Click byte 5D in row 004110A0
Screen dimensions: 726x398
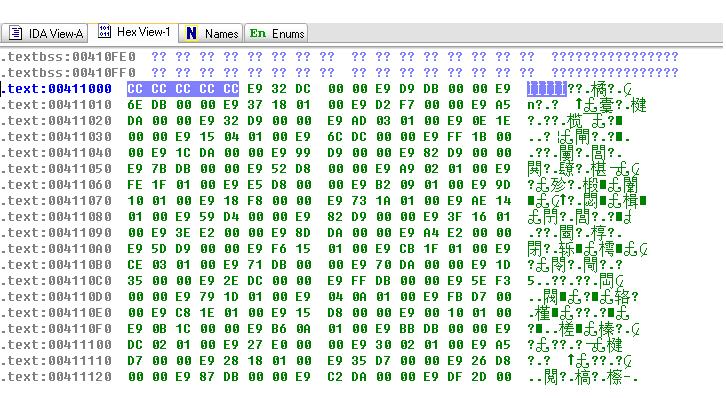tap(159, 249)
